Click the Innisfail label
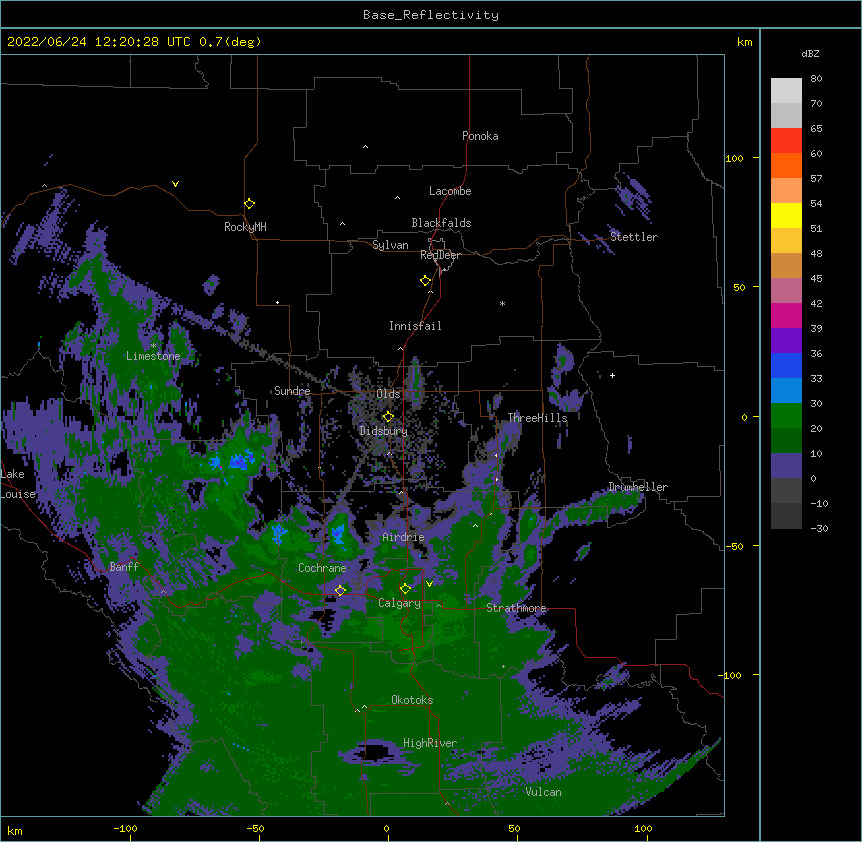This screenshot has width=862, height=842. [x=415, y=326]
